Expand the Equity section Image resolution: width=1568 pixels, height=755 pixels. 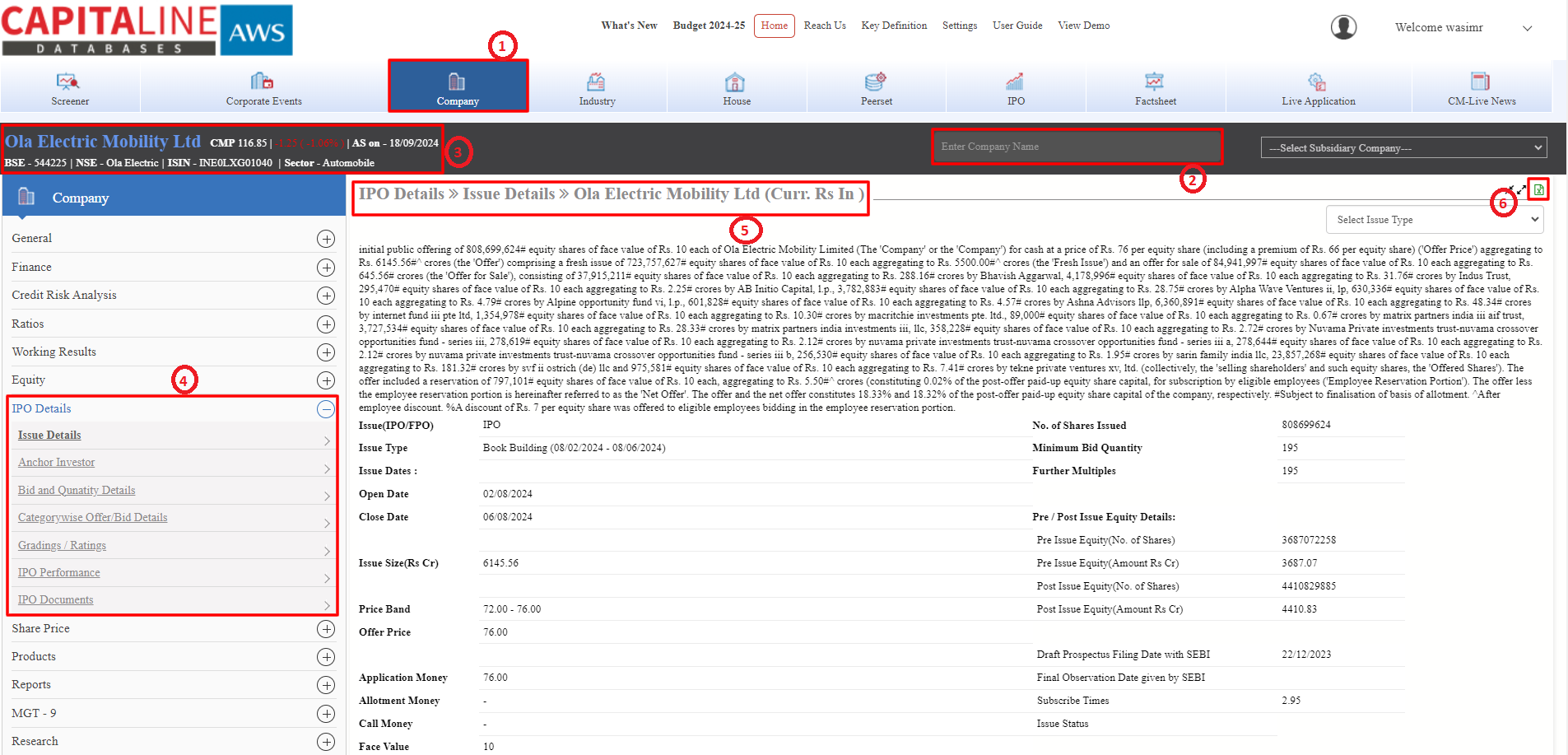point(326,380)
